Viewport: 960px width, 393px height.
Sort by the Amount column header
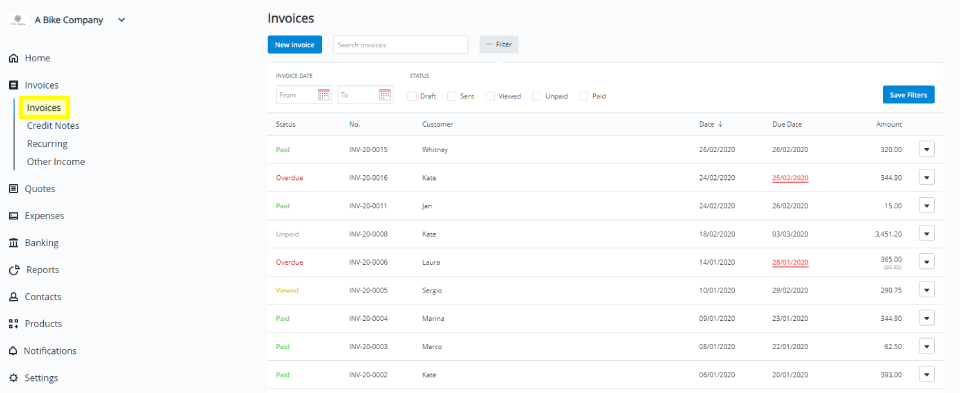click(889, 124)
